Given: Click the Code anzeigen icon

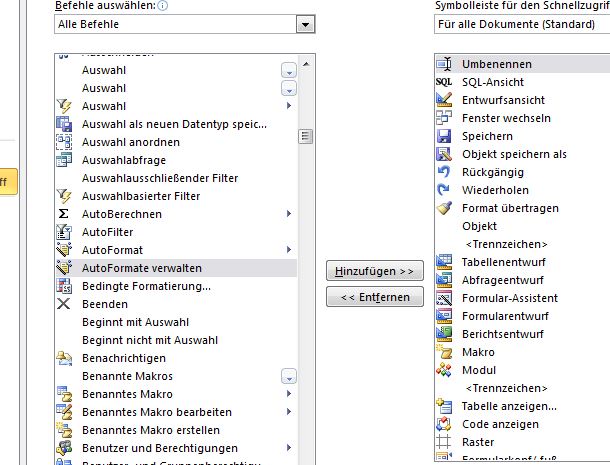Looking at the screenshot, I should pos(444,424).
